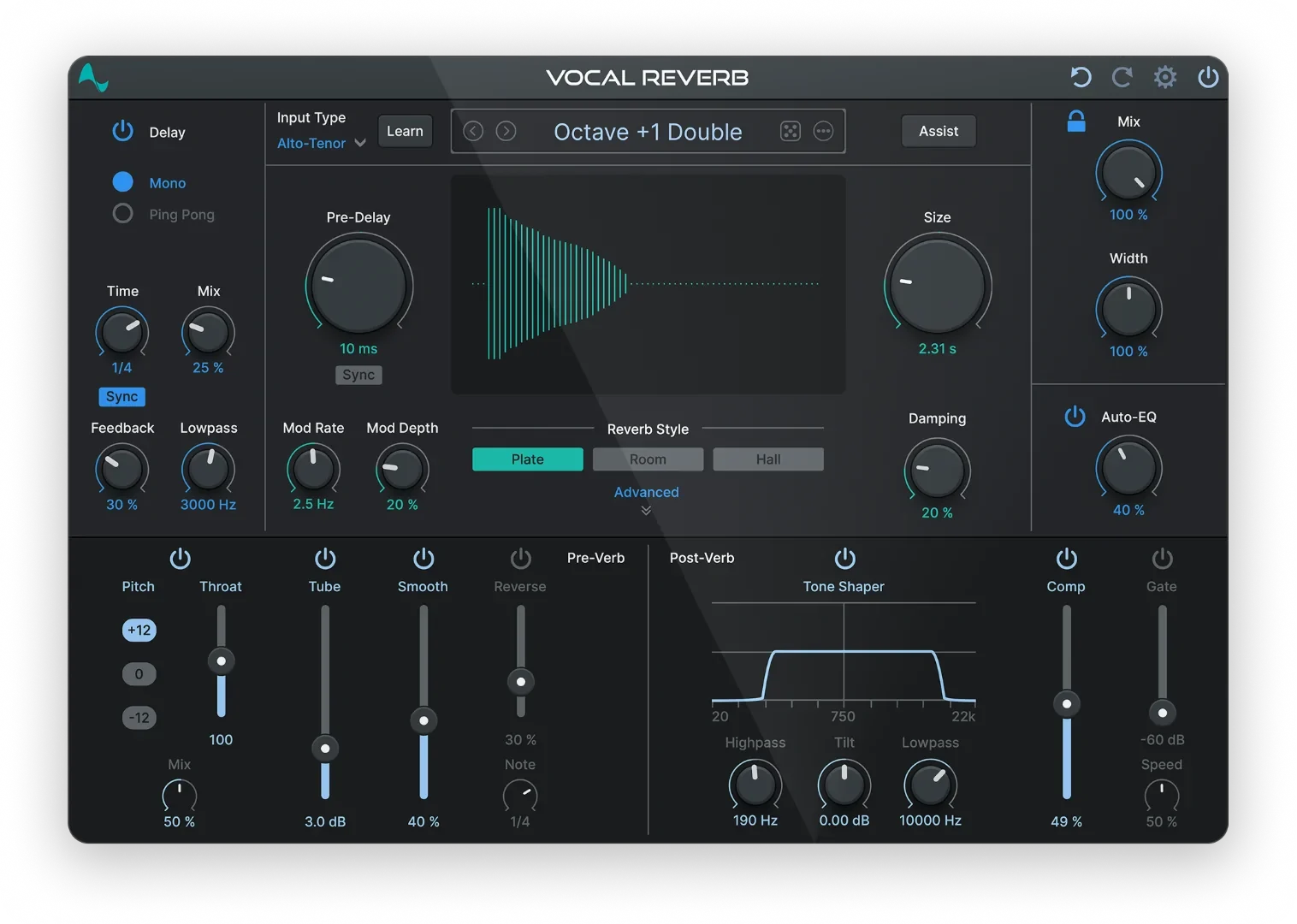Click the Auto-EQ amount knob

point(1128,468)
